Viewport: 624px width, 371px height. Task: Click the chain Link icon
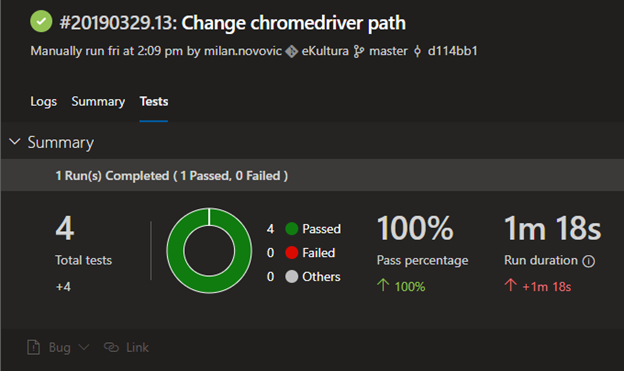click(111, 347)
